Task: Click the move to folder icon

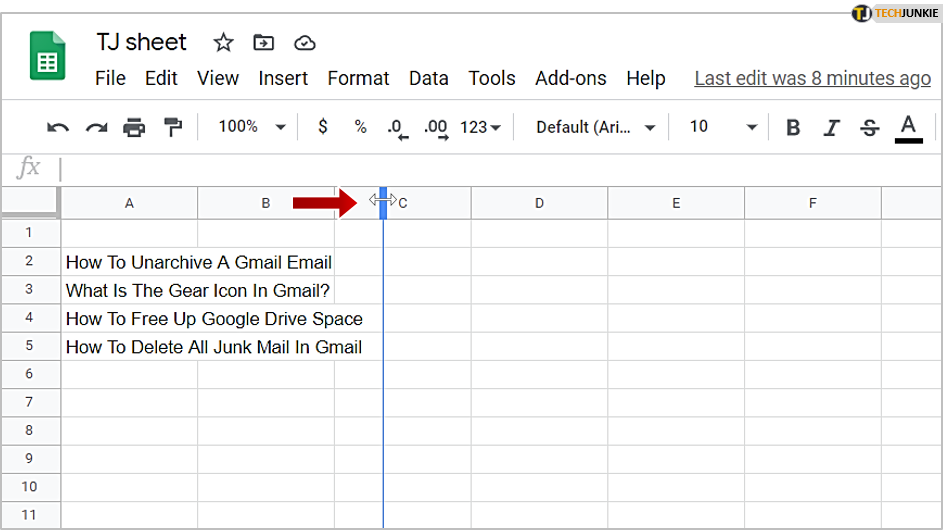Action: [x=264, y=43]
